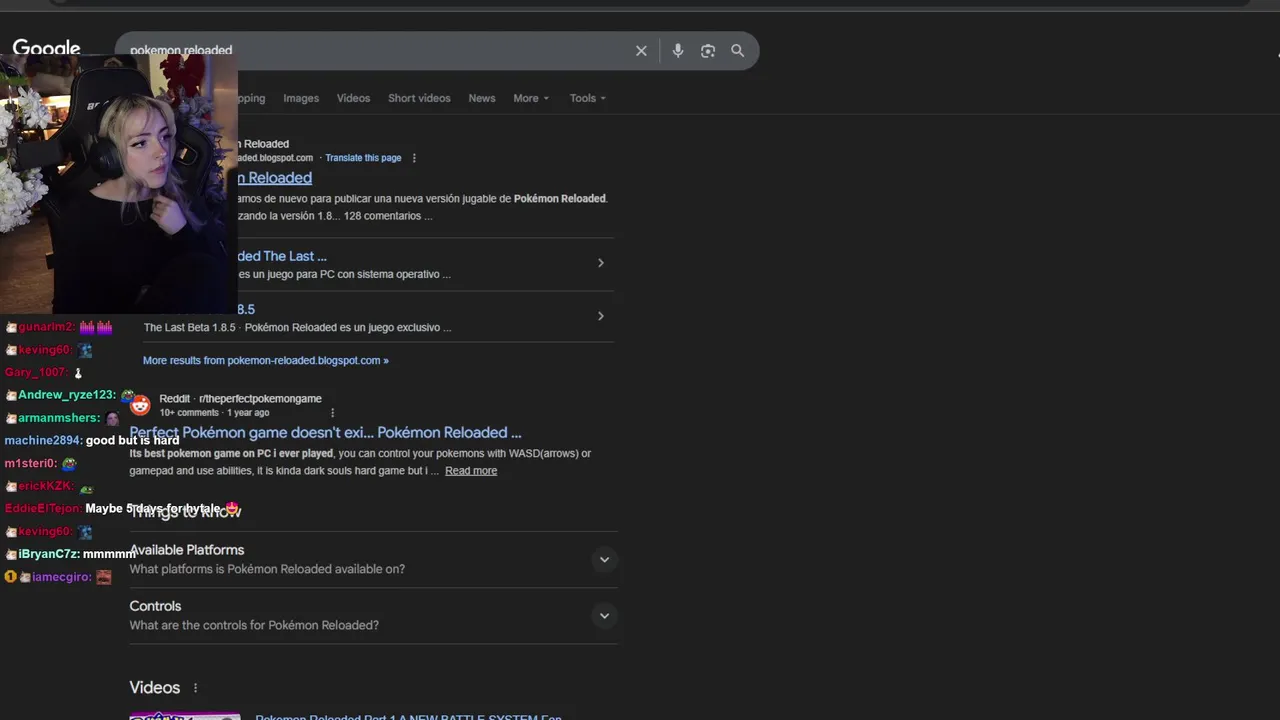
Task: Click the Google logo
Action: tap(46, 50)
